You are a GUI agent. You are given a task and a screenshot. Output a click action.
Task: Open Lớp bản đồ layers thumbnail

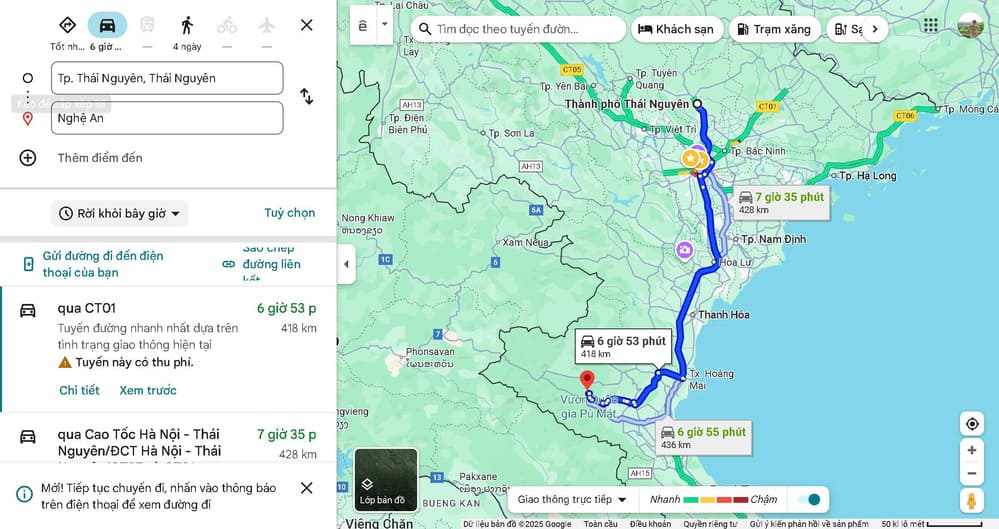pos(385,479)
